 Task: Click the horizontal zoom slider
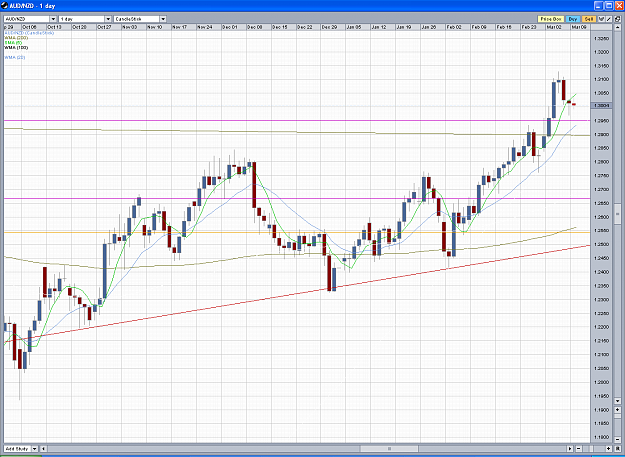[x=591, y=449]
